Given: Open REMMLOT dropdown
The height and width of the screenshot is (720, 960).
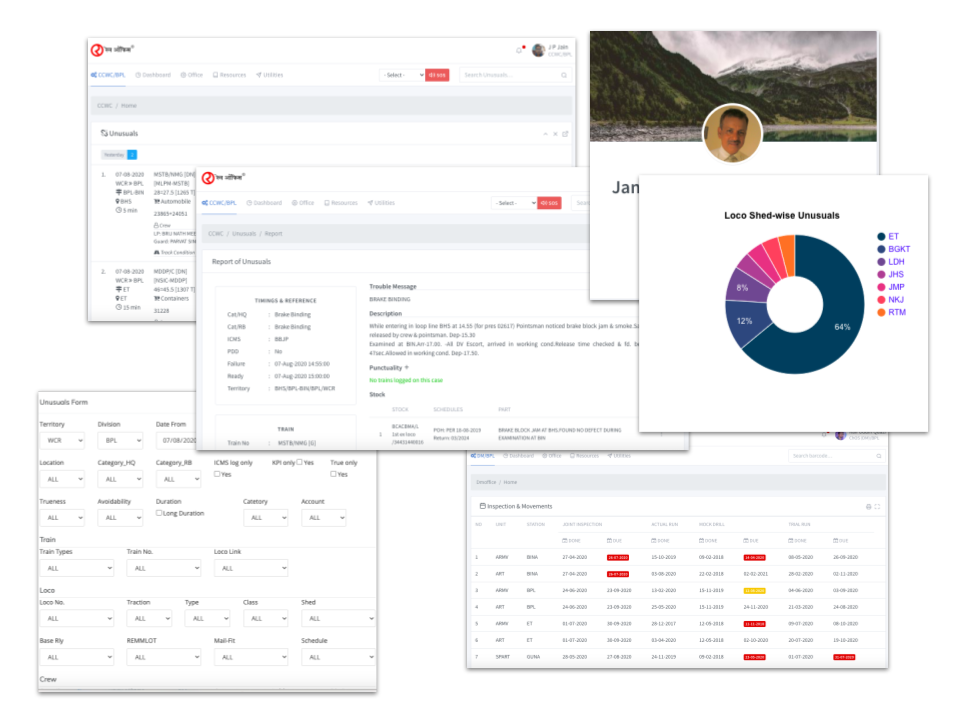Looking at the screenshot, I should [163, 657].
